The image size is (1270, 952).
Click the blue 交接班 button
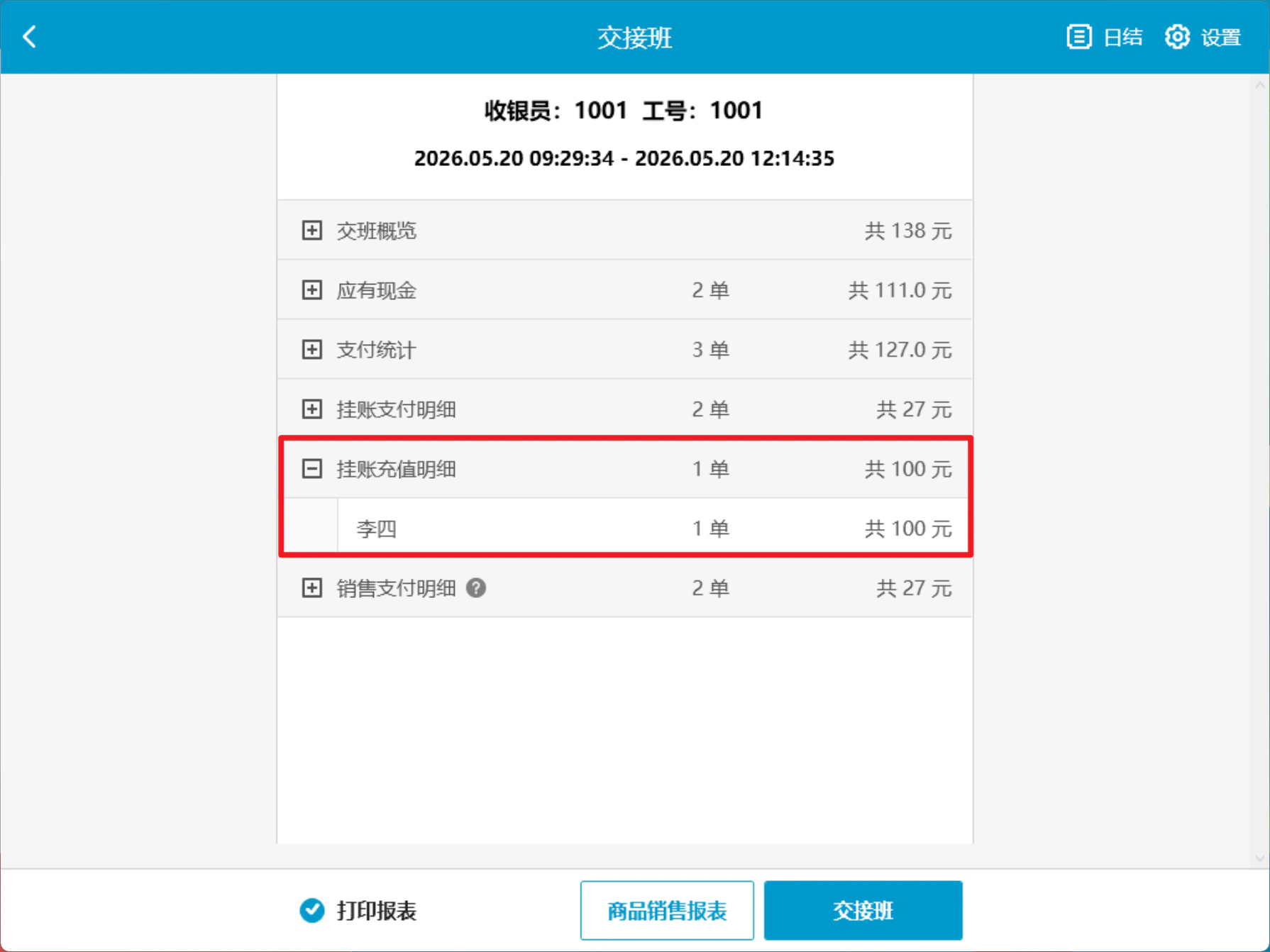[x=863, y=910]
